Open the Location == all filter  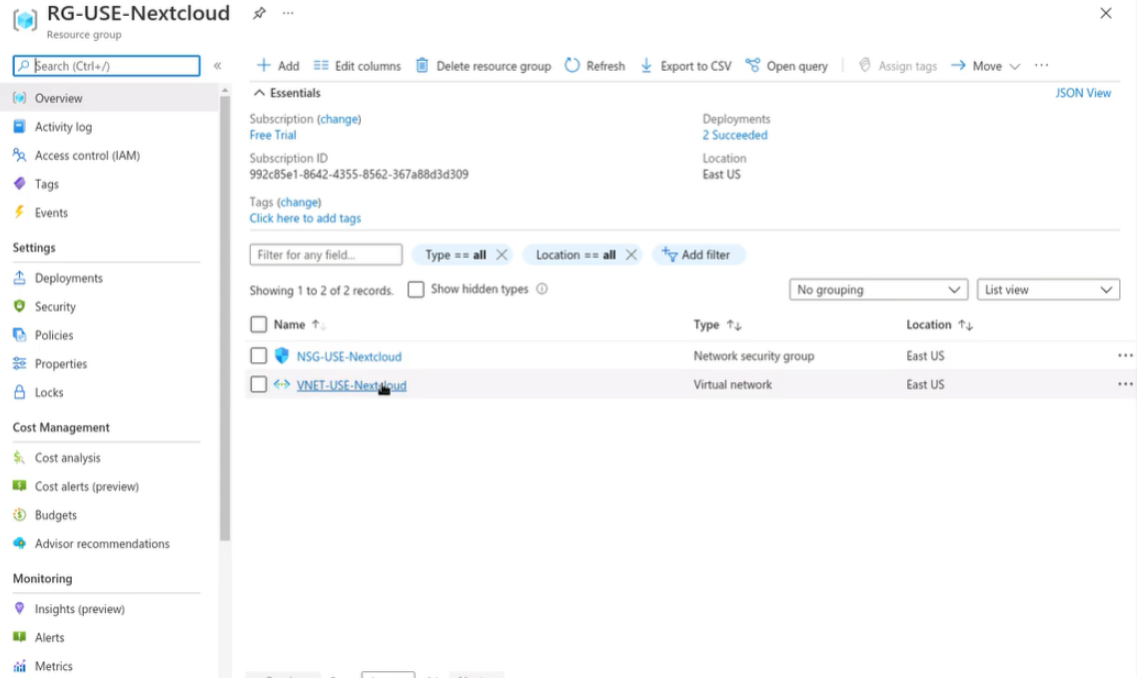[576, 255]
